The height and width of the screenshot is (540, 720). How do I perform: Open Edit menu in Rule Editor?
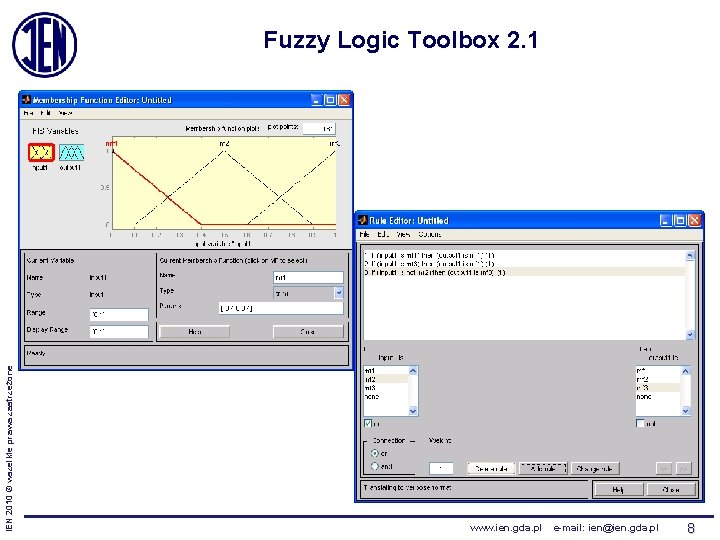[383, 234]
